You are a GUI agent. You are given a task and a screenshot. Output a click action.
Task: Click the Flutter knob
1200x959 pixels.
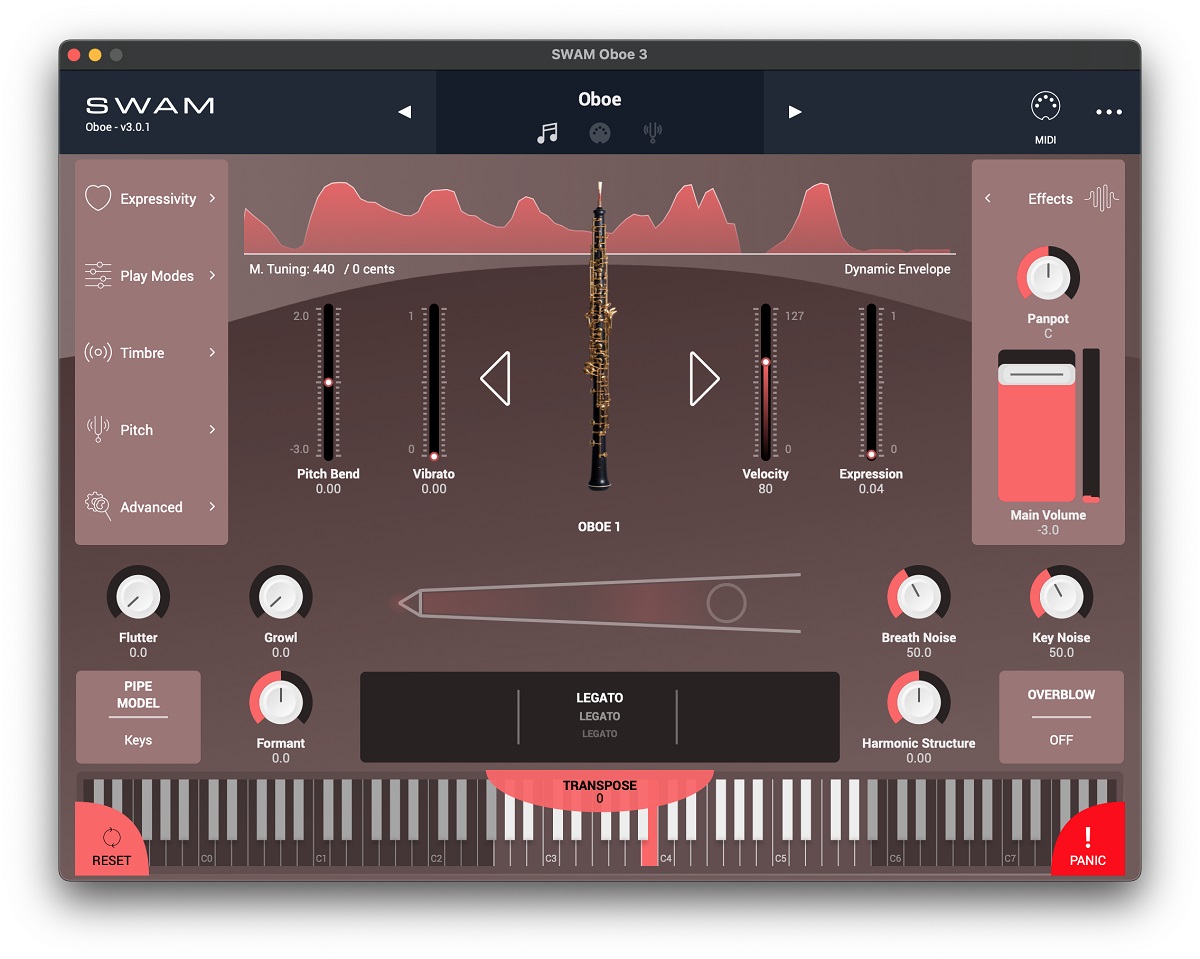pyautogui.click(x=138, y=597)
